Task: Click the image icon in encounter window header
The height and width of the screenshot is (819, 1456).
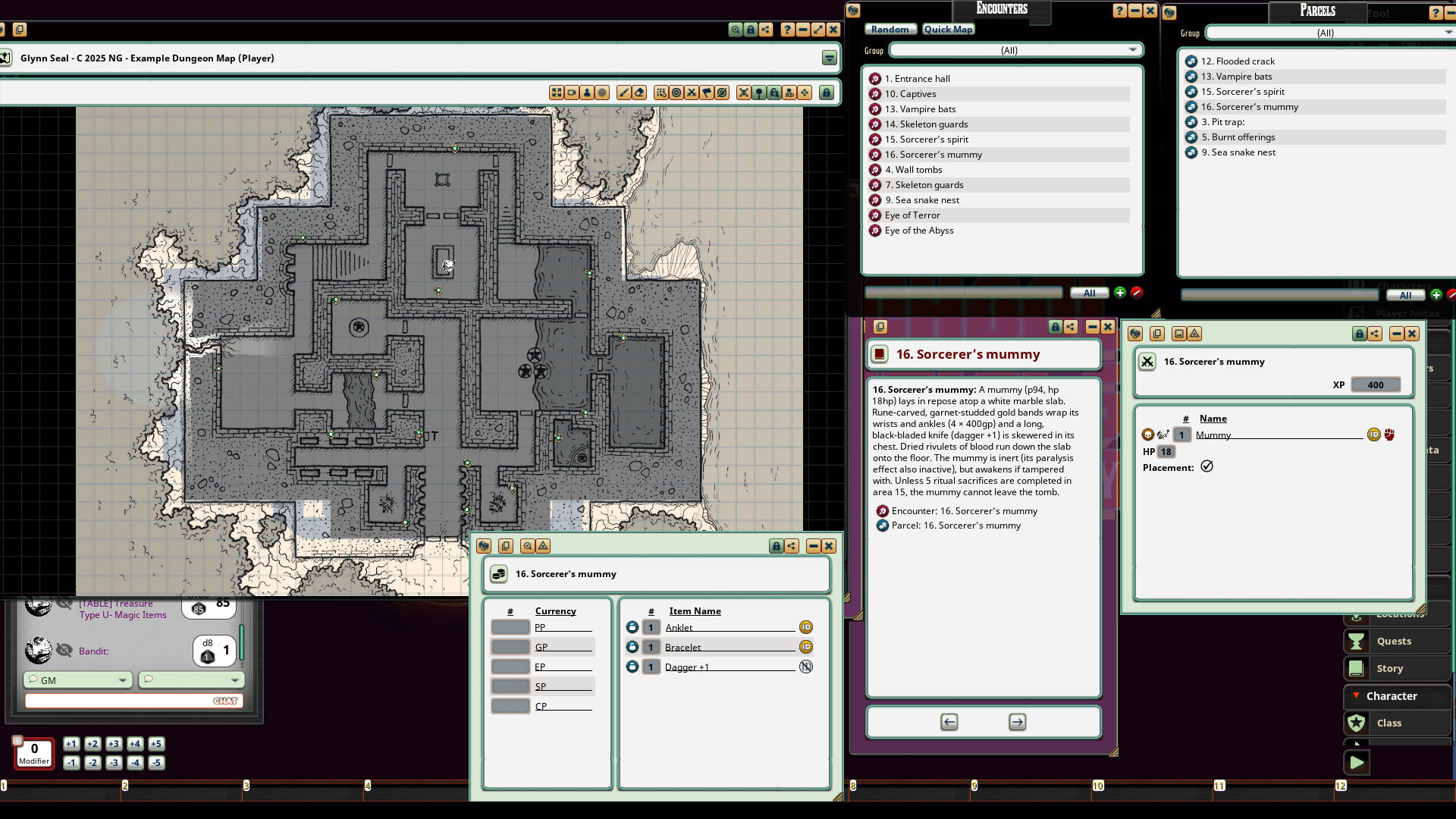Action: tap(1179, 334)
